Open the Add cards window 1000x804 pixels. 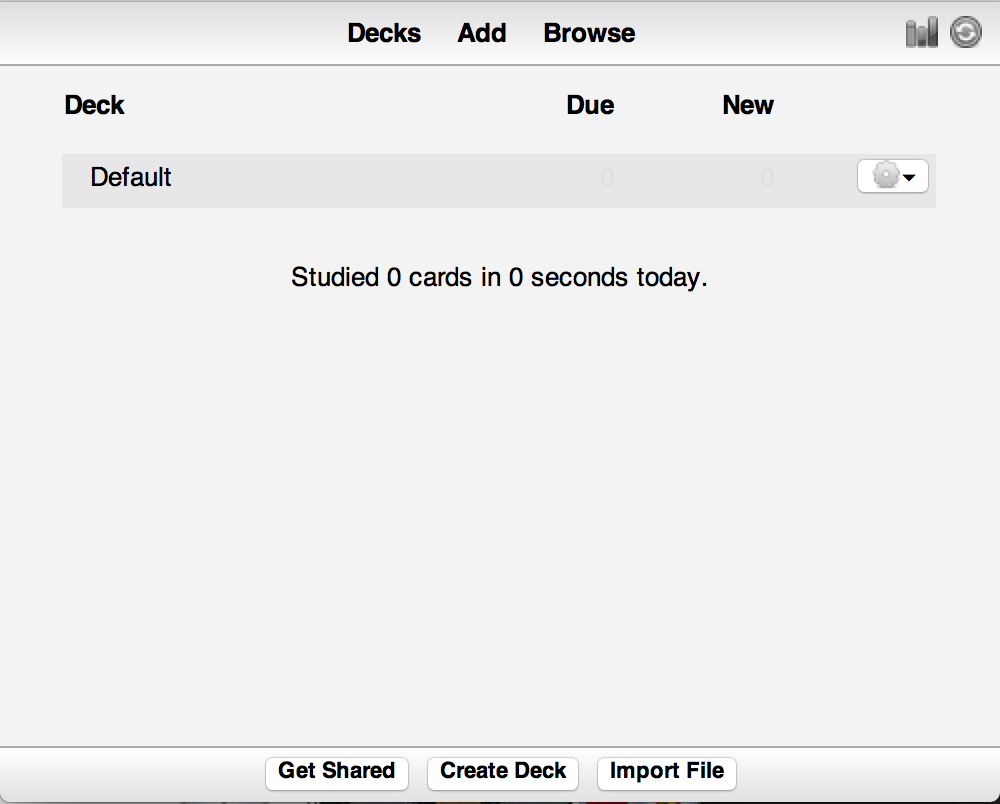(x=482, y=33)
